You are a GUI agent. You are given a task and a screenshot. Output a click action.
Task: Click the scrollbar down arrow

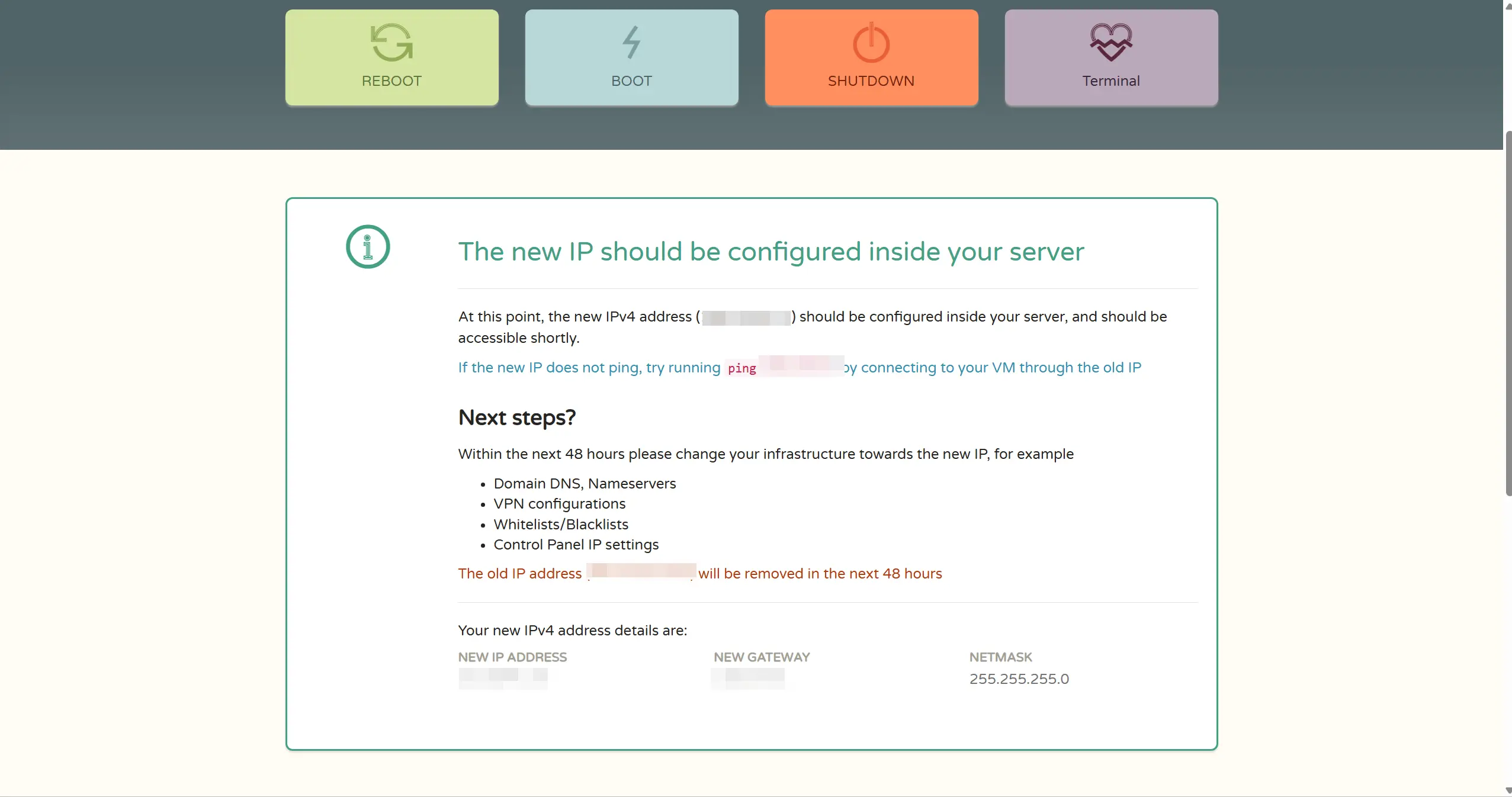[x=1508, y=790]
